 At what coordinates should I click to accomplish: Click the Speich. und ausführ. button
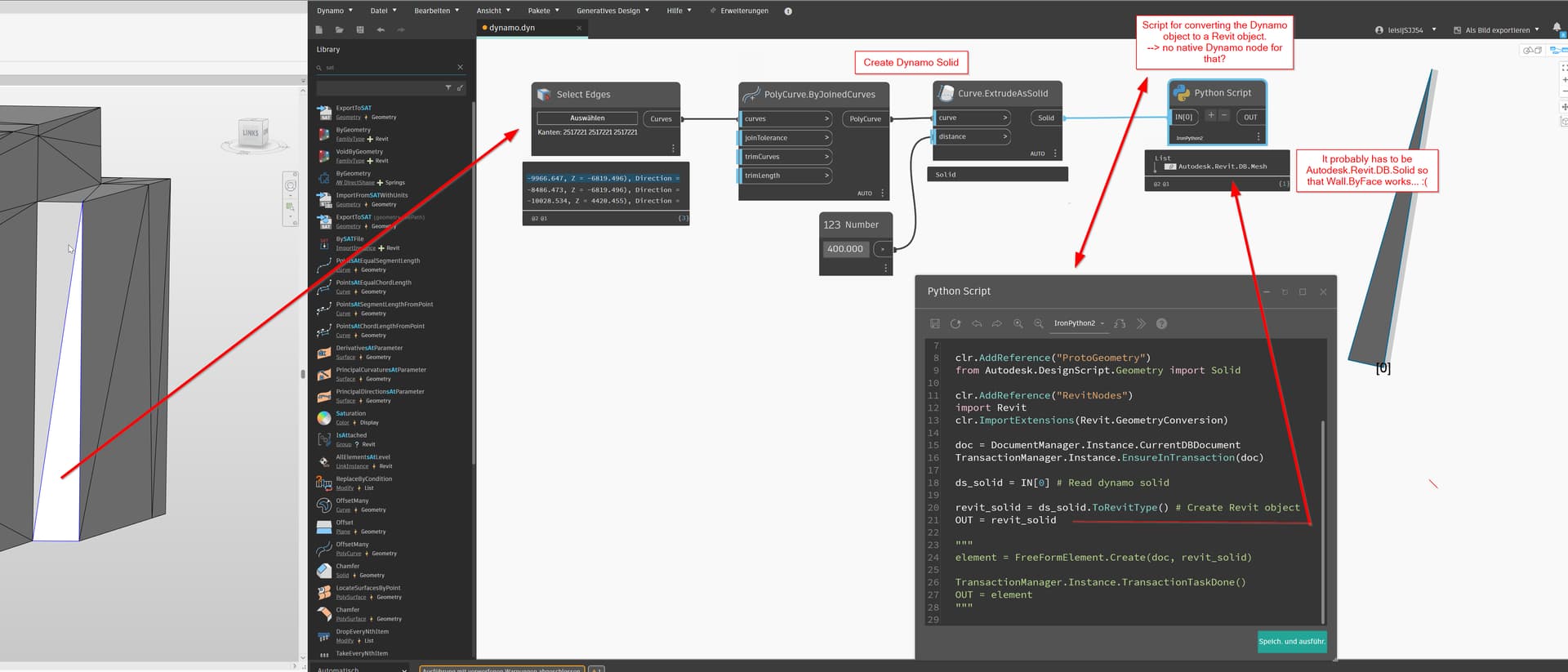1291,641
